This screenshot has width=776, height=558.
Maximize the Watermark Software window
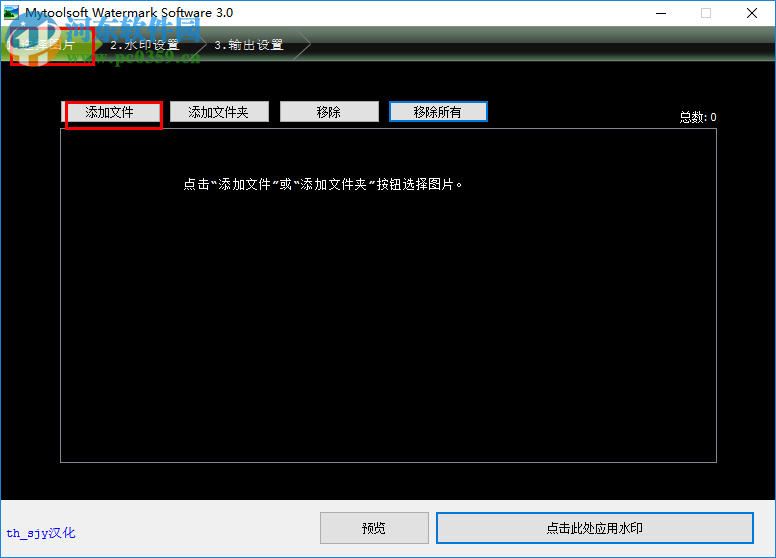[706, 13]
